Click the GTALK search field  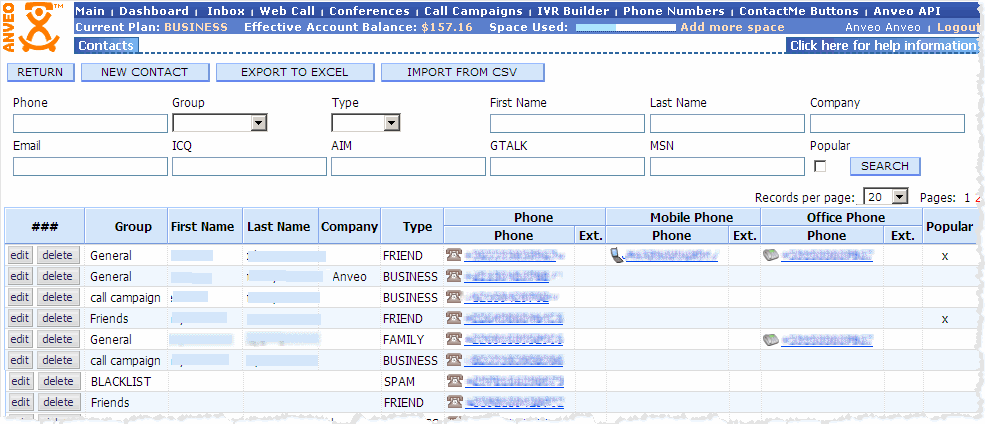click(x=567, y=166)
